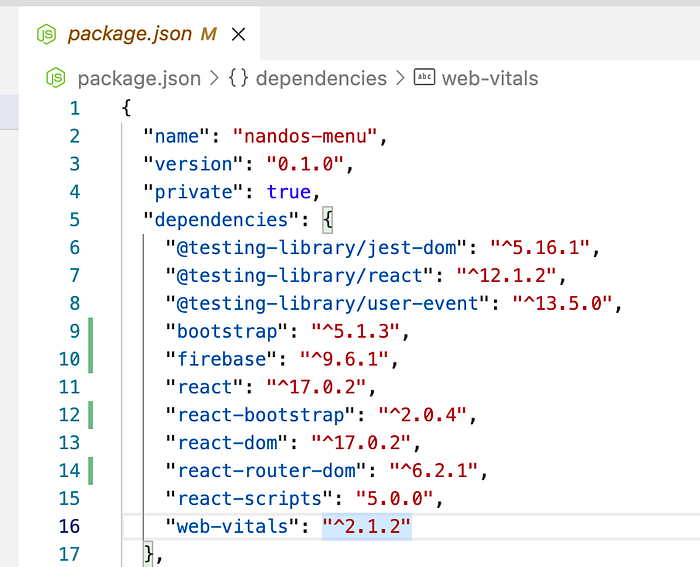Click green change marker beside line 12
Viewport: 700px width, 567px height.
(x=91, y=415)
